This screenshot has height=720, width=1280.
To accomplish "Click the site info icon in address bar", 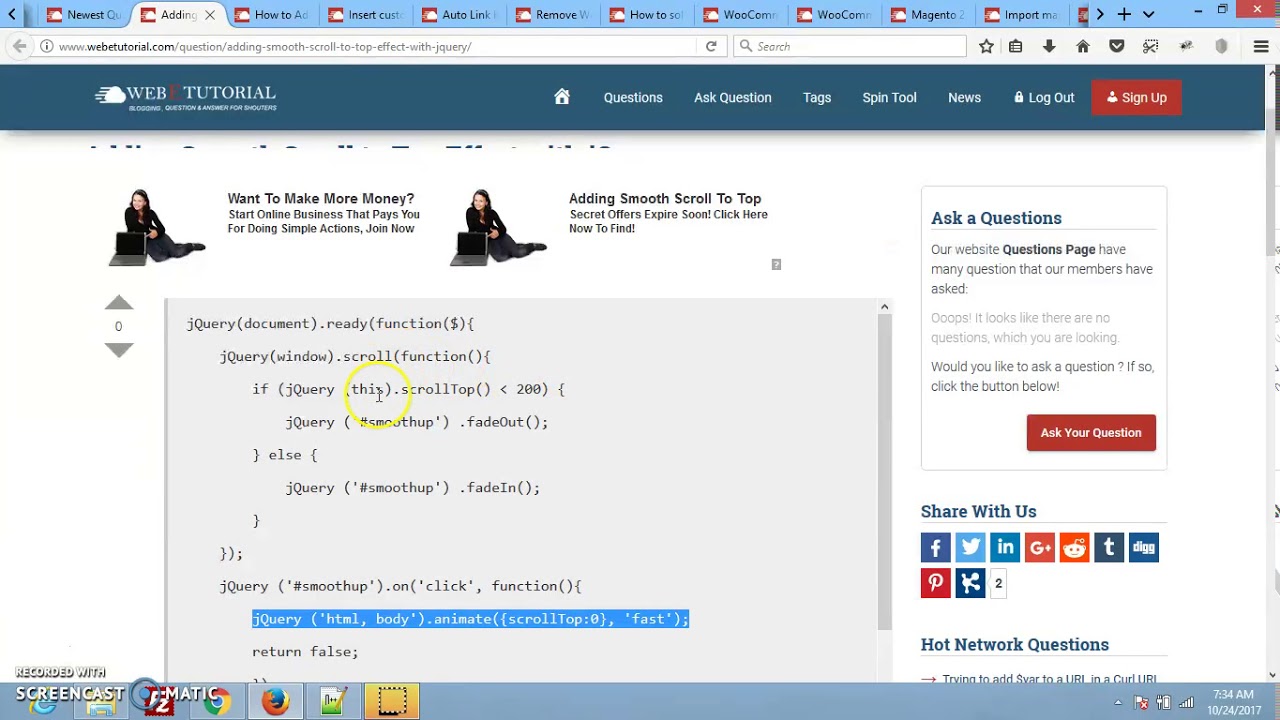I will pos(46,46).
